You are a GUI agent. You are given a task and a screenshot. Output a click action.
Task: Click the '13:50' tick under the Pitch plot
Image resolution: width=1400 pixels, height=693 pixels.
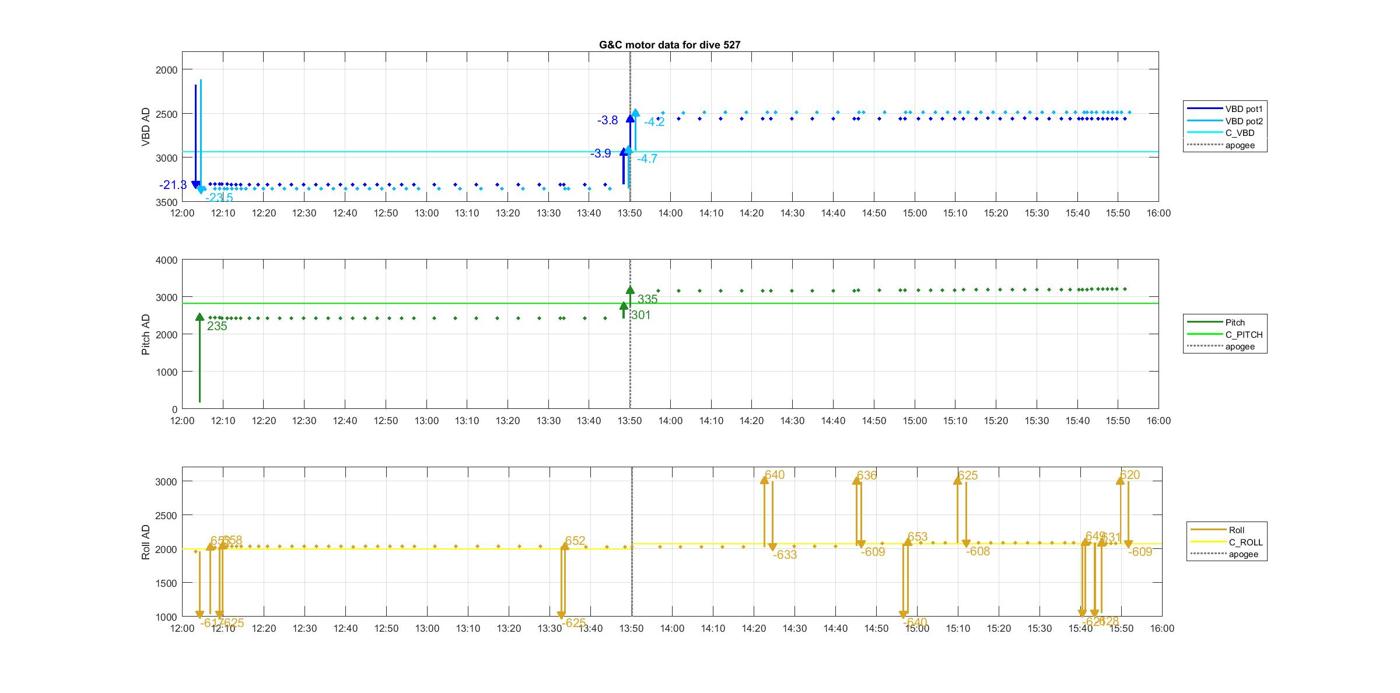[630, 420]
